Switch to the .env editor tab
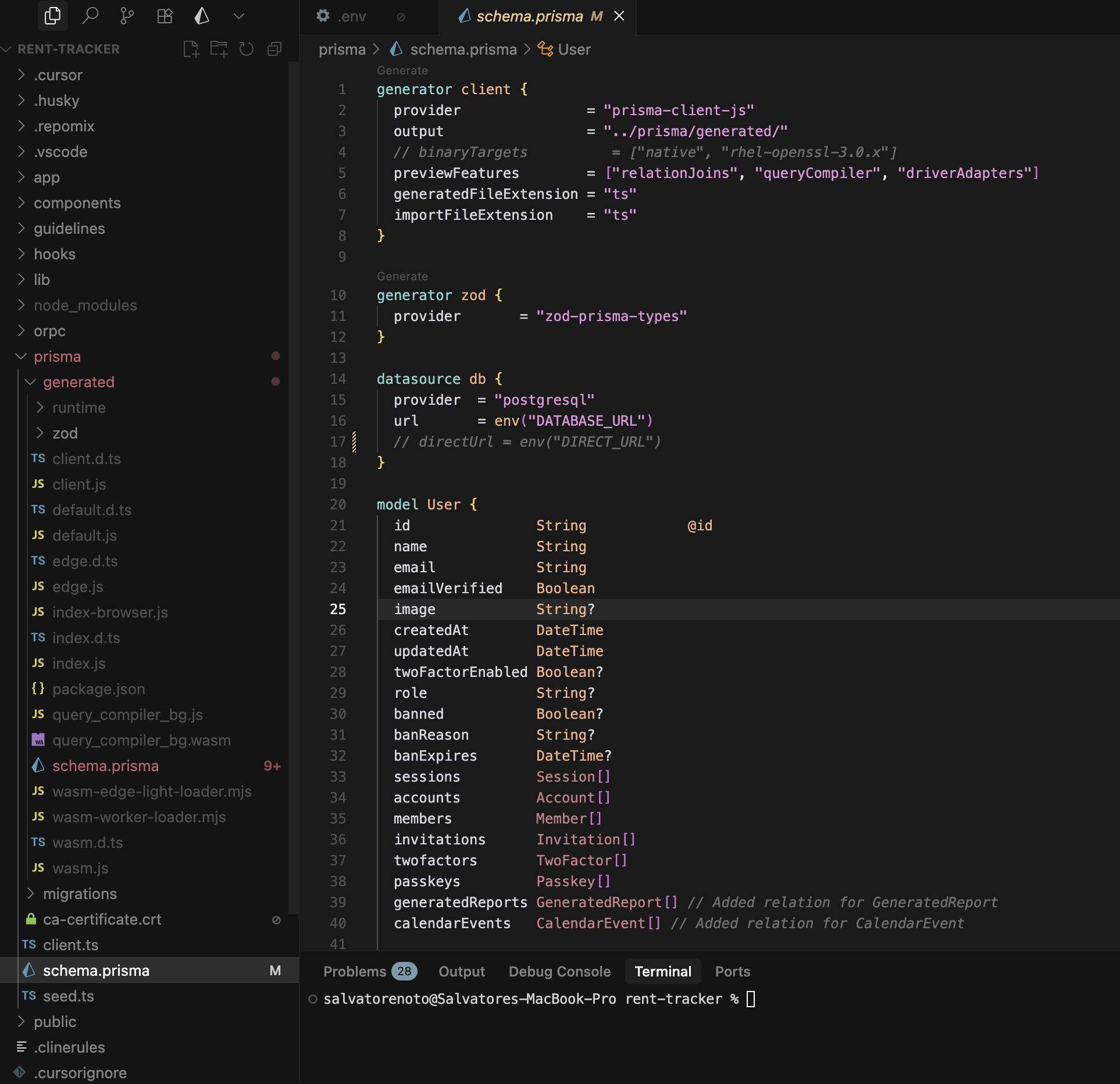This screenshot has height=1084, width=1120. point(351,16)
